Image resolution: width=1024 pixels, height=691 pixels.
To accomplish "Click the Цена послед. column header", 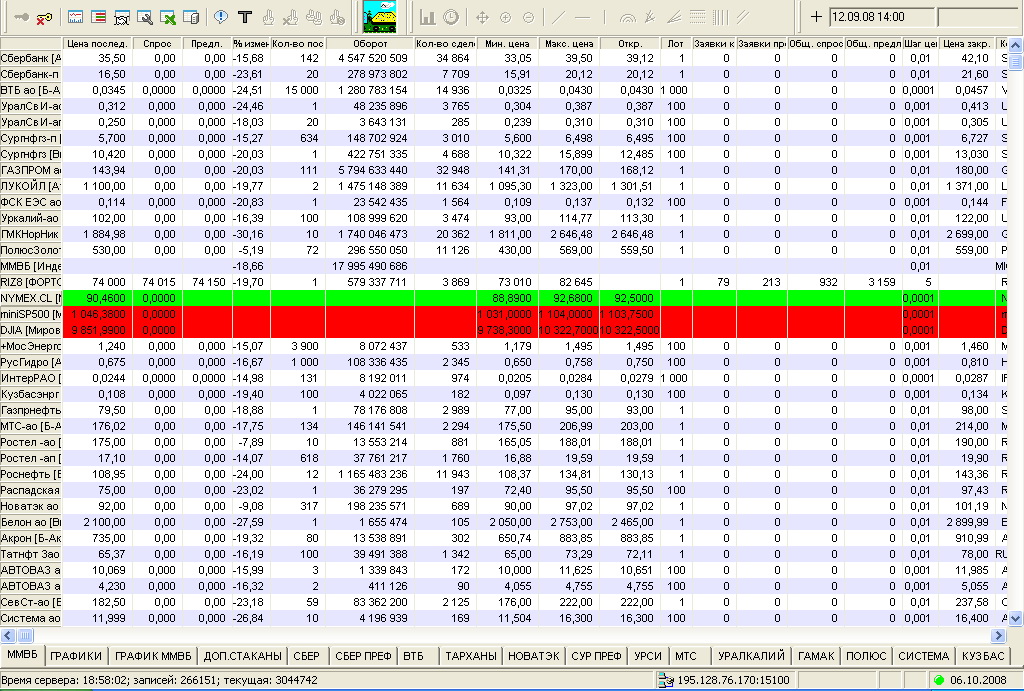I will click(97, 44).
